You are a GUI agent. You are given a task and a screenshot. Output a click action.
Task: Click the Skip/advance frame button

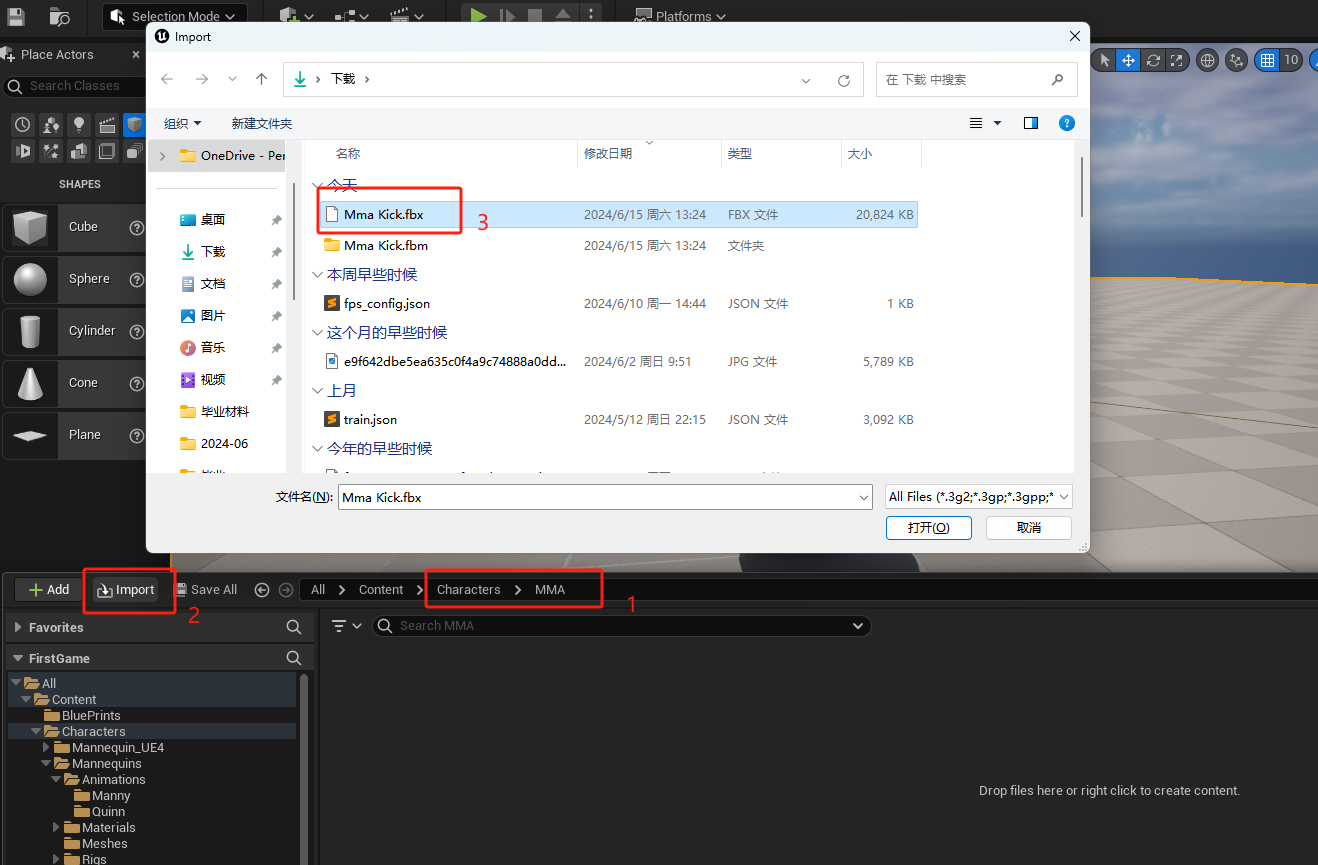click(x=507, y=16)
